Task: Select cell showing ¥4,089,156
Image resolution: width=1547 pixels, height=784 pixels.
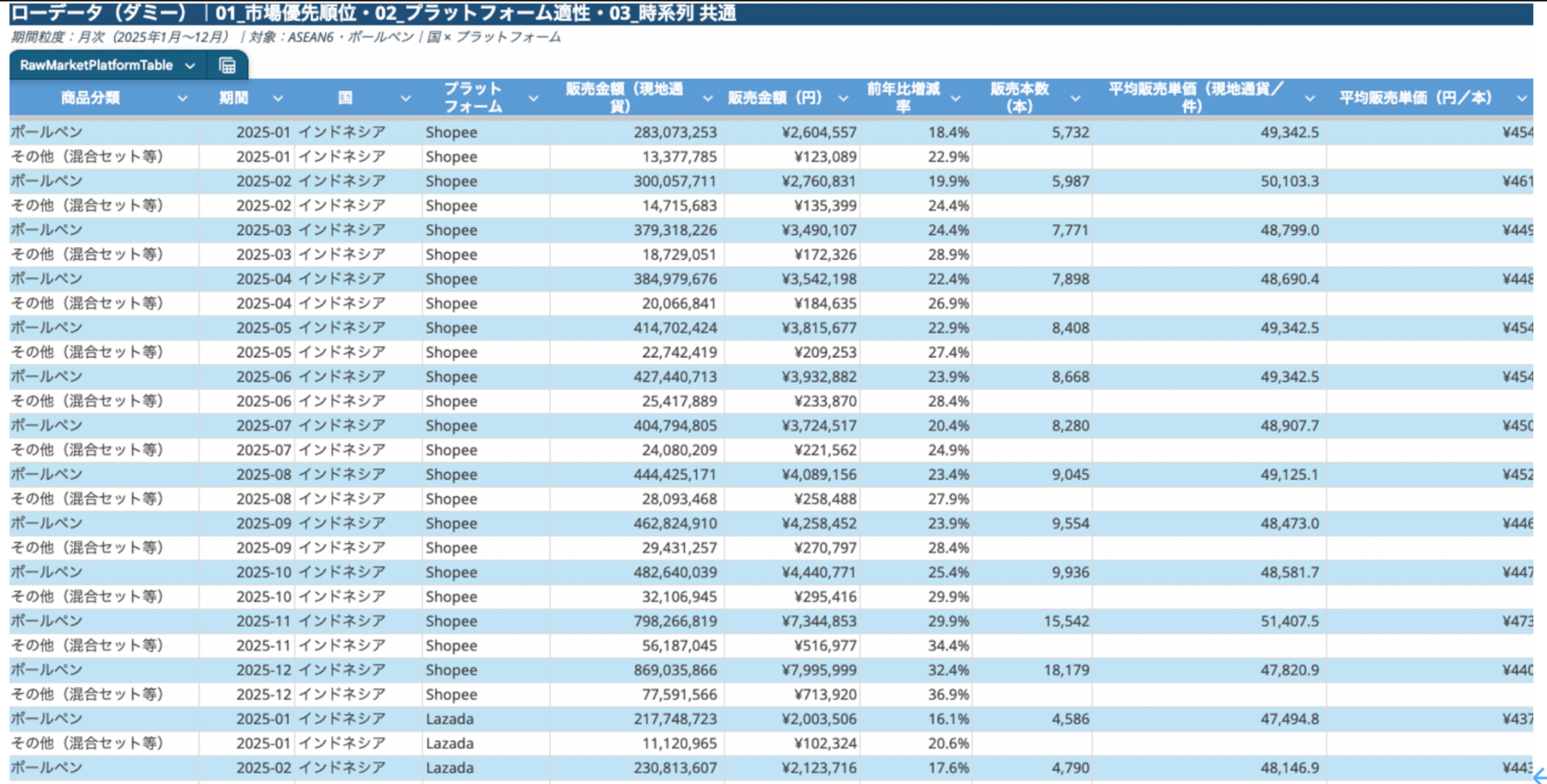Action: [x=792, y=474]
